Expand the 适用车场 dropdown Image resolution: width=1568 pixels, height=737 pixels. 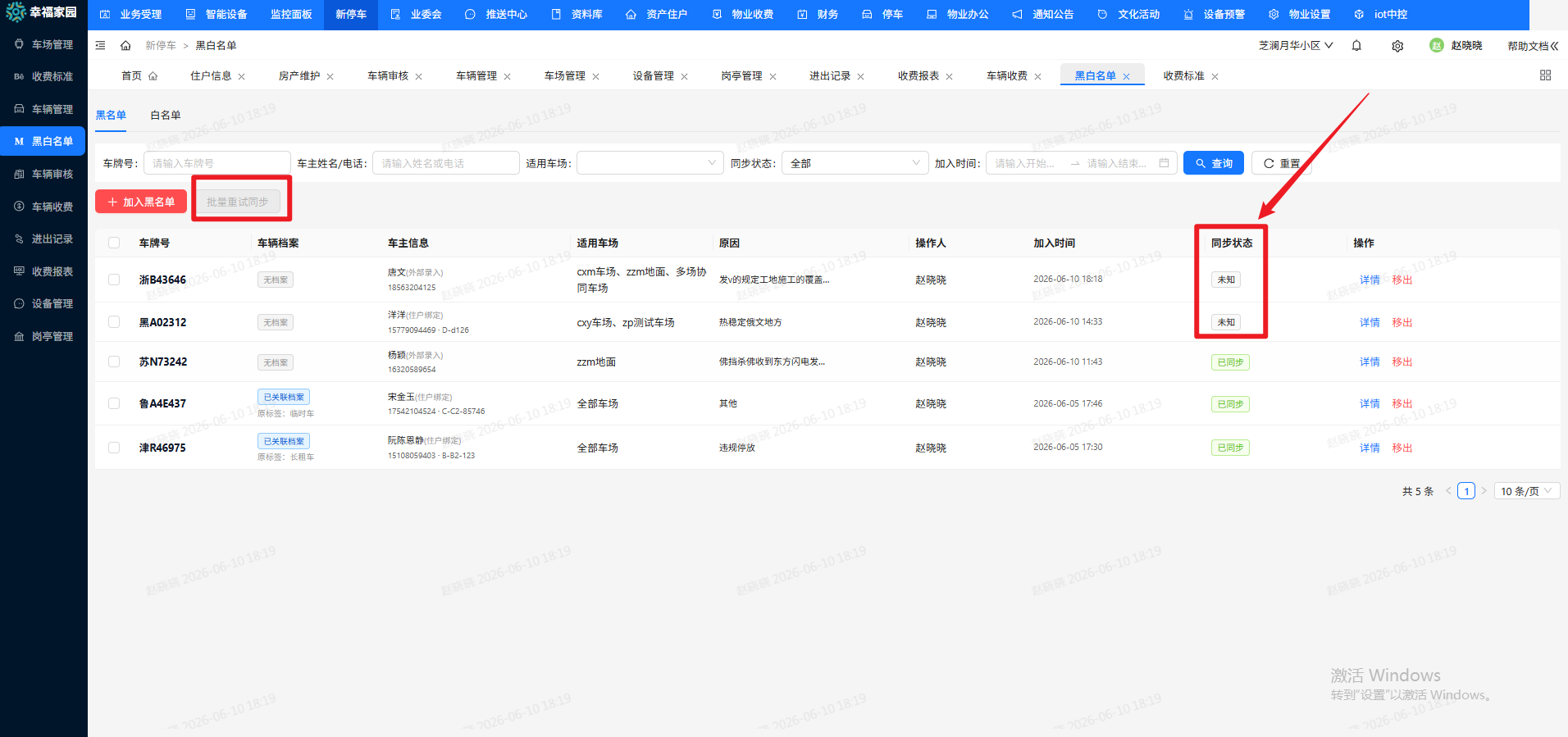click(x=650, y=163)
